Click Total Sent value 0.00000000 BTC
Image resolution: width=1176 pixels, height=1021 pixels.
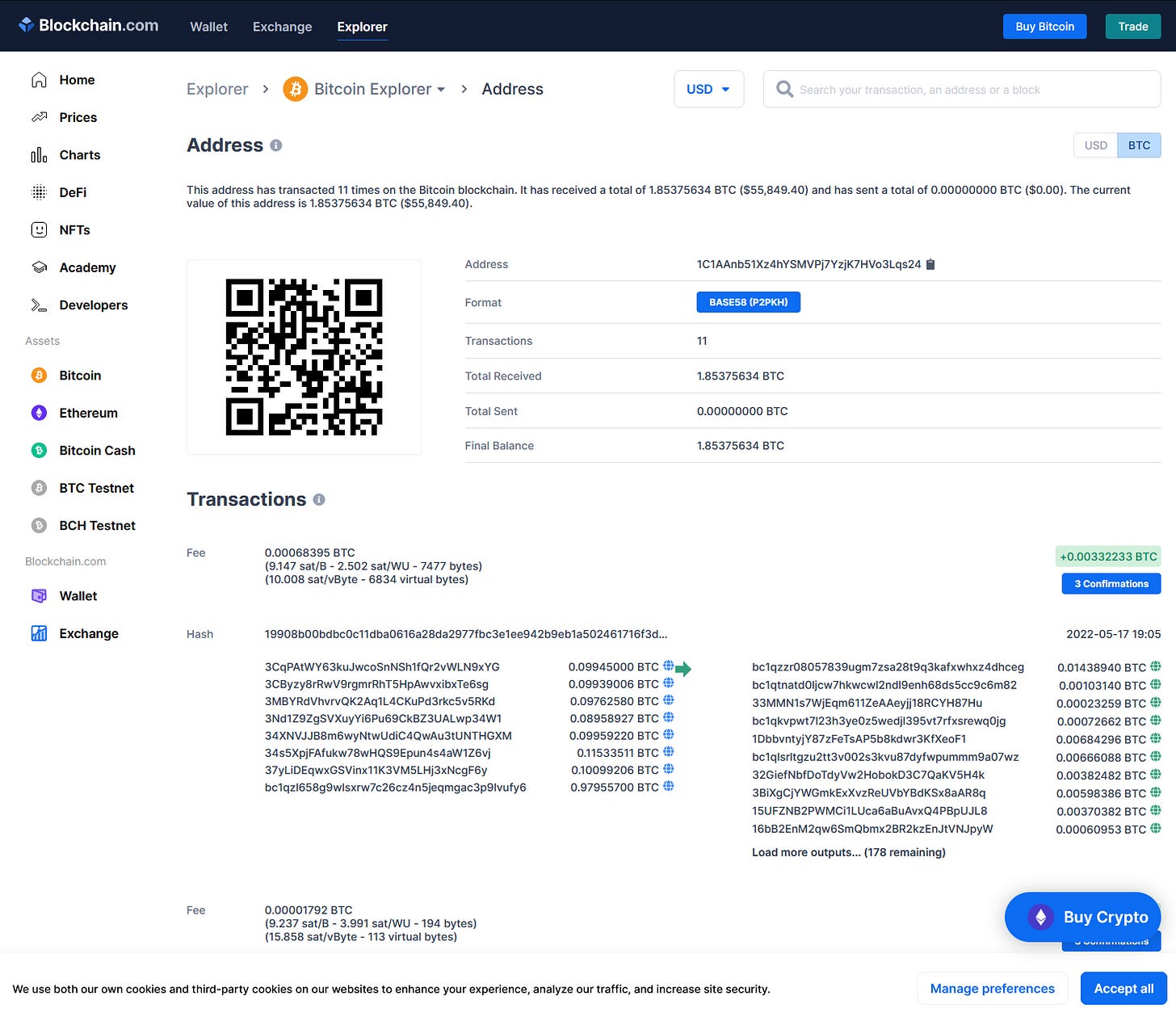pos(742,411)
